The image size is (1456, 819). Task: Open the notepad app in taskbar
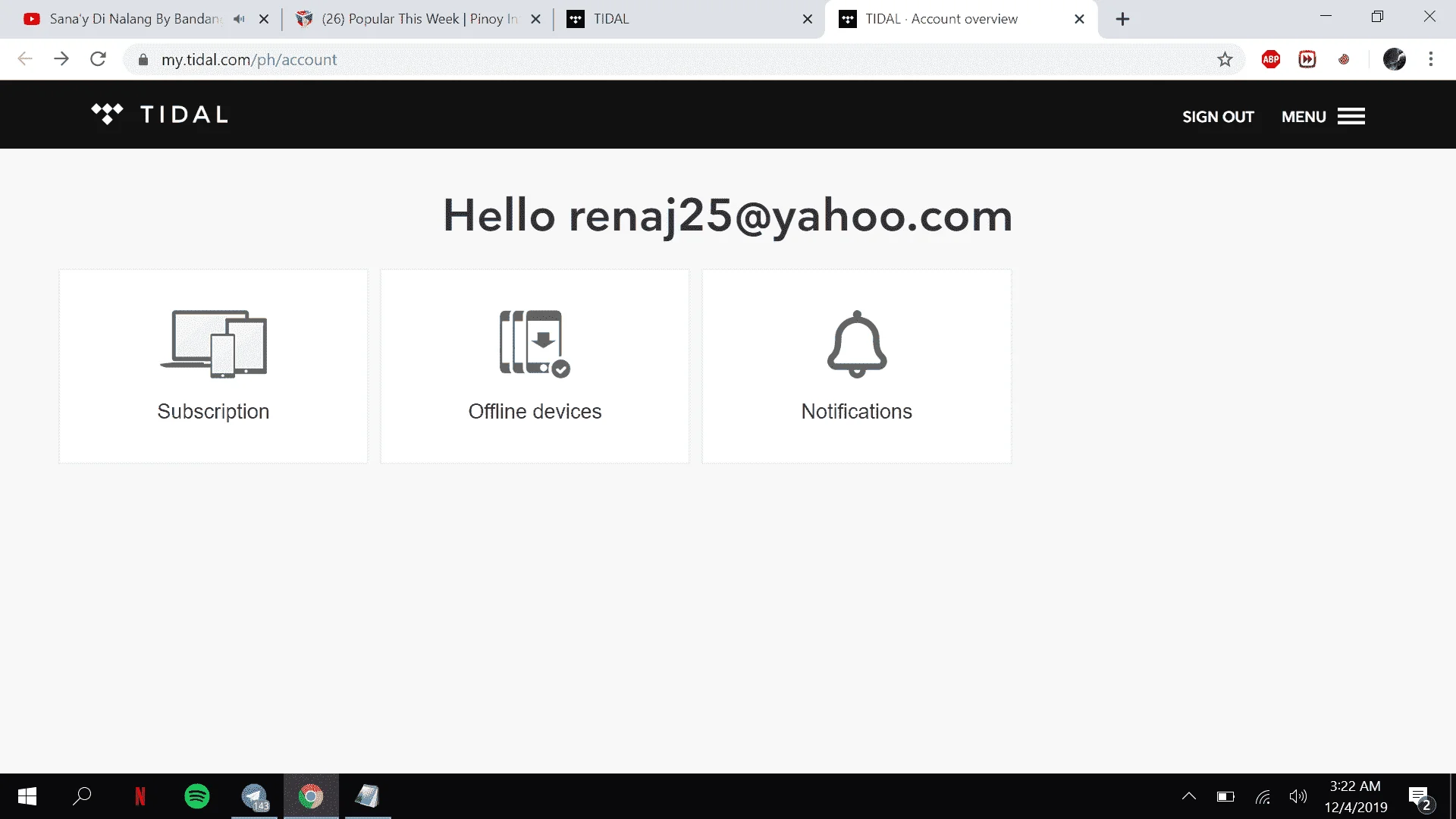point(368,796)
